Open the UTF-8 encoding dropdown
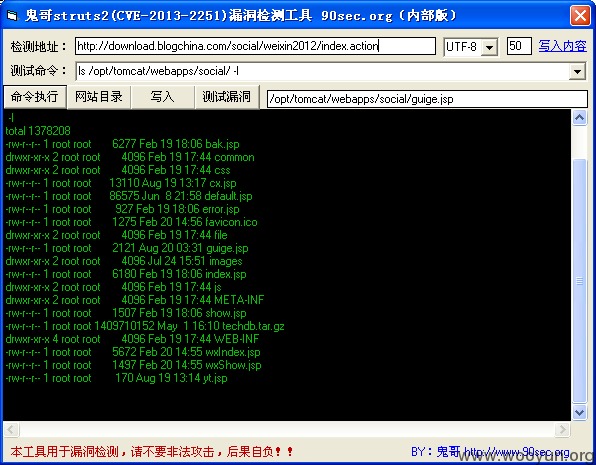The width and height of the screenshot is (596, 465). pos(490,47)
